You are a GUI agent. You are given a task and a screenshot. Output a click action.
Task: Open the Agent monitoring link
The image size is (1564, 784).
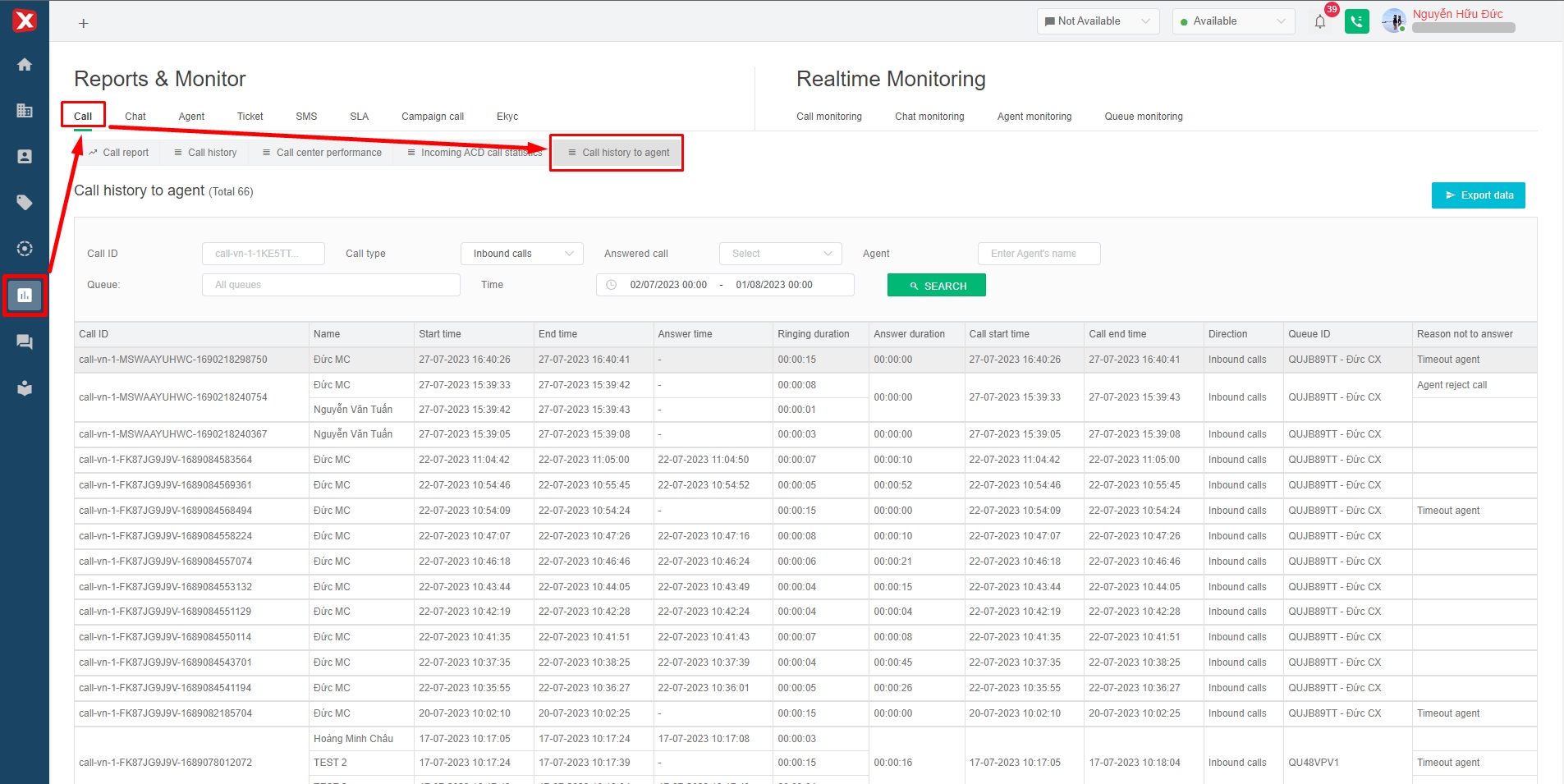pos(1034,117)
